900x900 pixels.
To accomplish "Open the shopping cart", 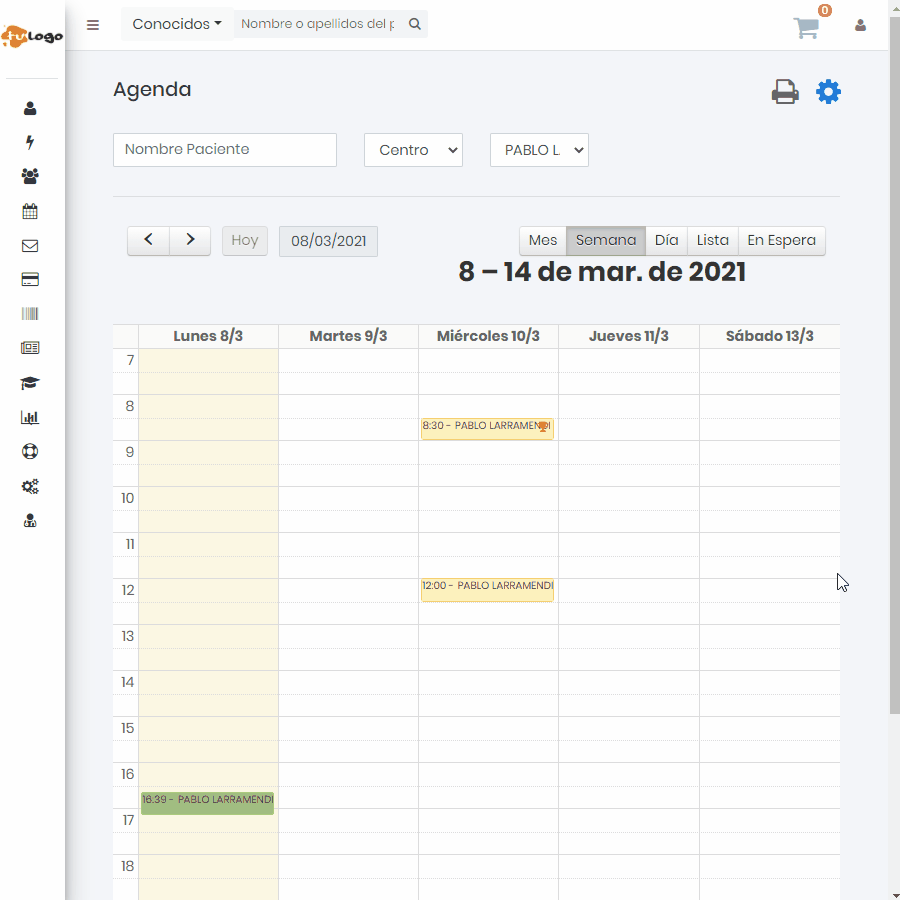I will pyautogui.click(x=806, y=28).
